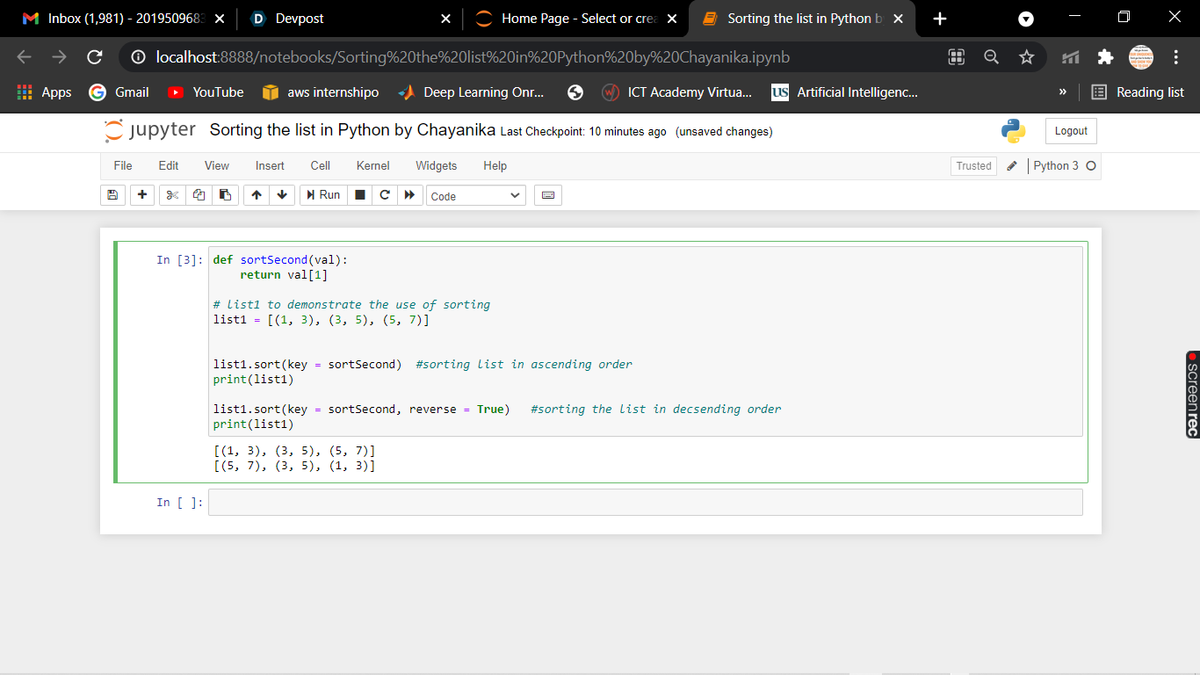Viewport: 1200px width, 675px height.
Task: Run the selected cell
Action: click(323, 196)
